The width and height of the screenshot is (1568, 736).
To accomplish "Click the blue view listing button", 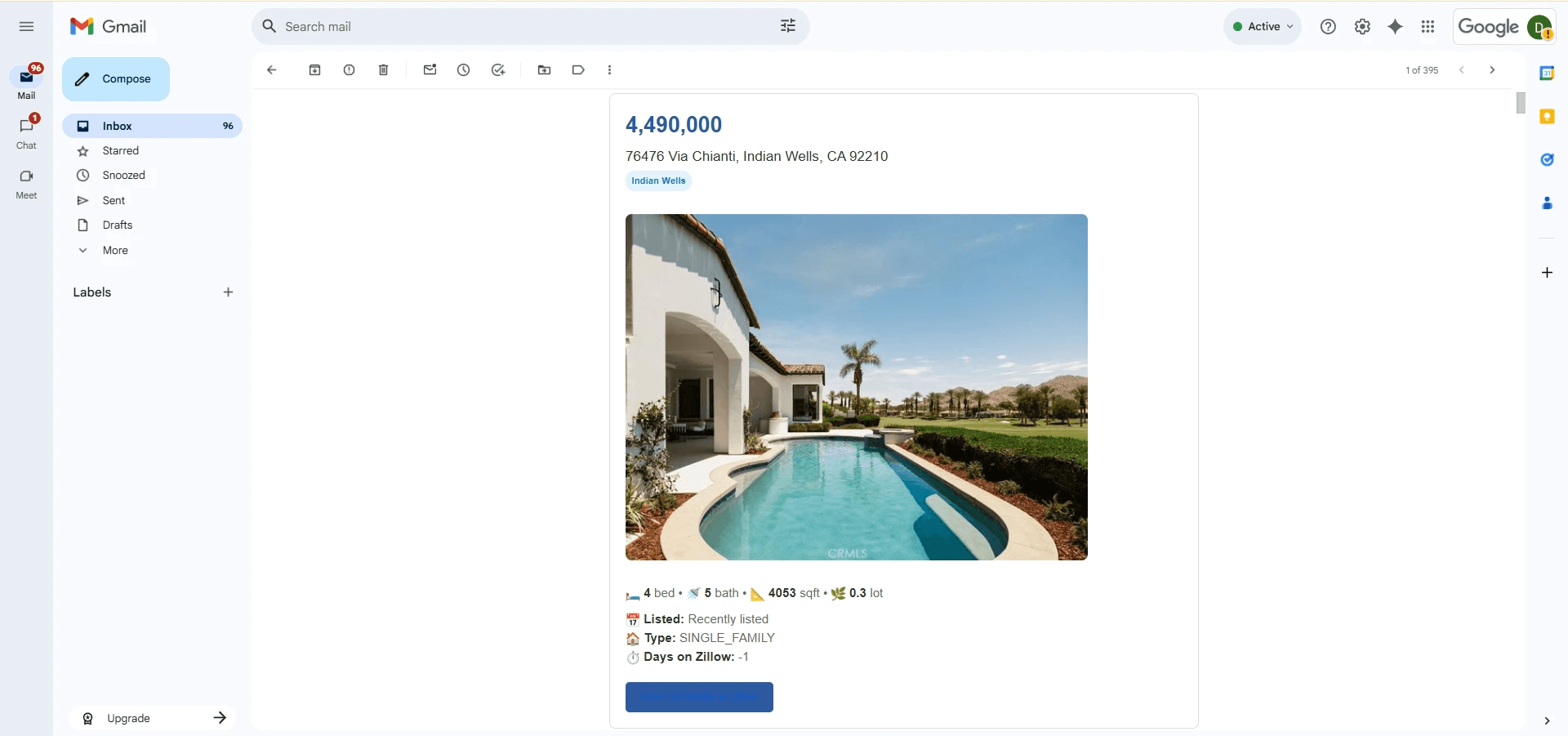I will coord(699,697).
